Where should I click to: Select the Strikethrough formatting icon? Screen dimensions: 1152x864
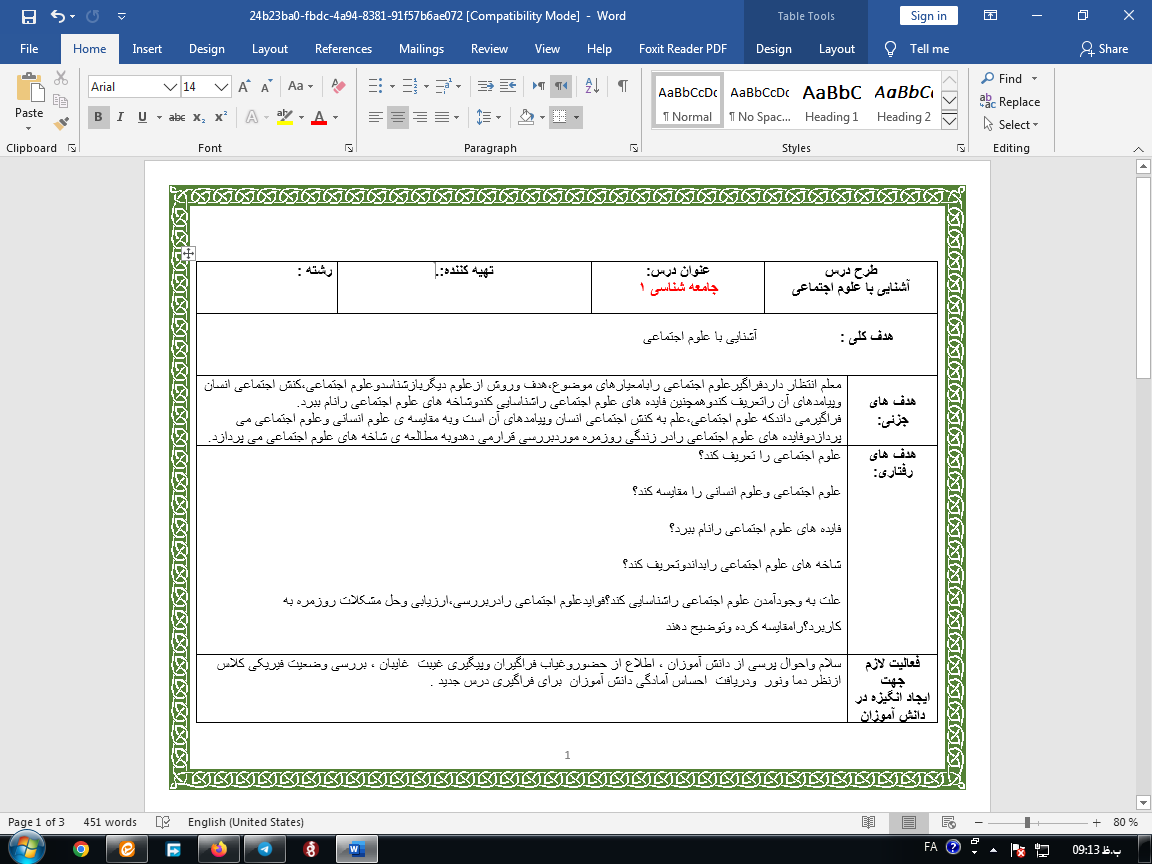179,118
